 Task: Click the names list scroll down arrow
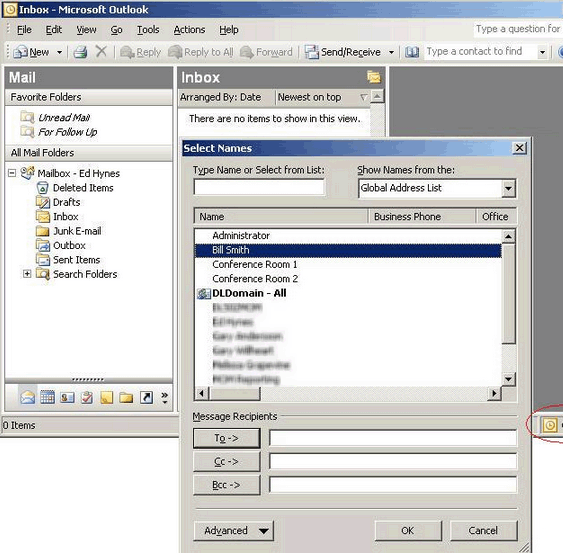click(x=508, y=378)
